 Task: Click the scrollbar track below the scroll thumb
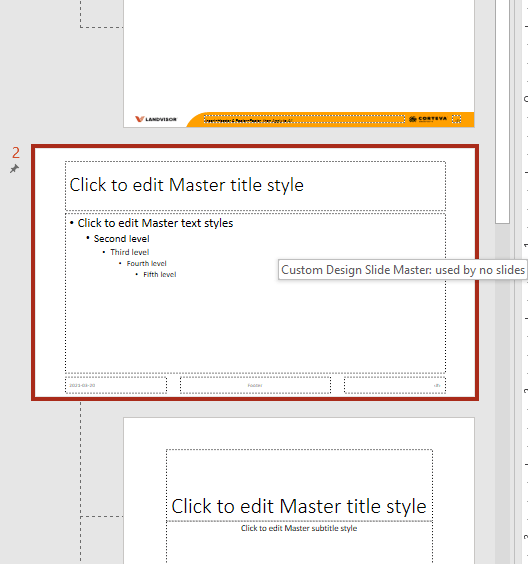(x=502, y=394)
